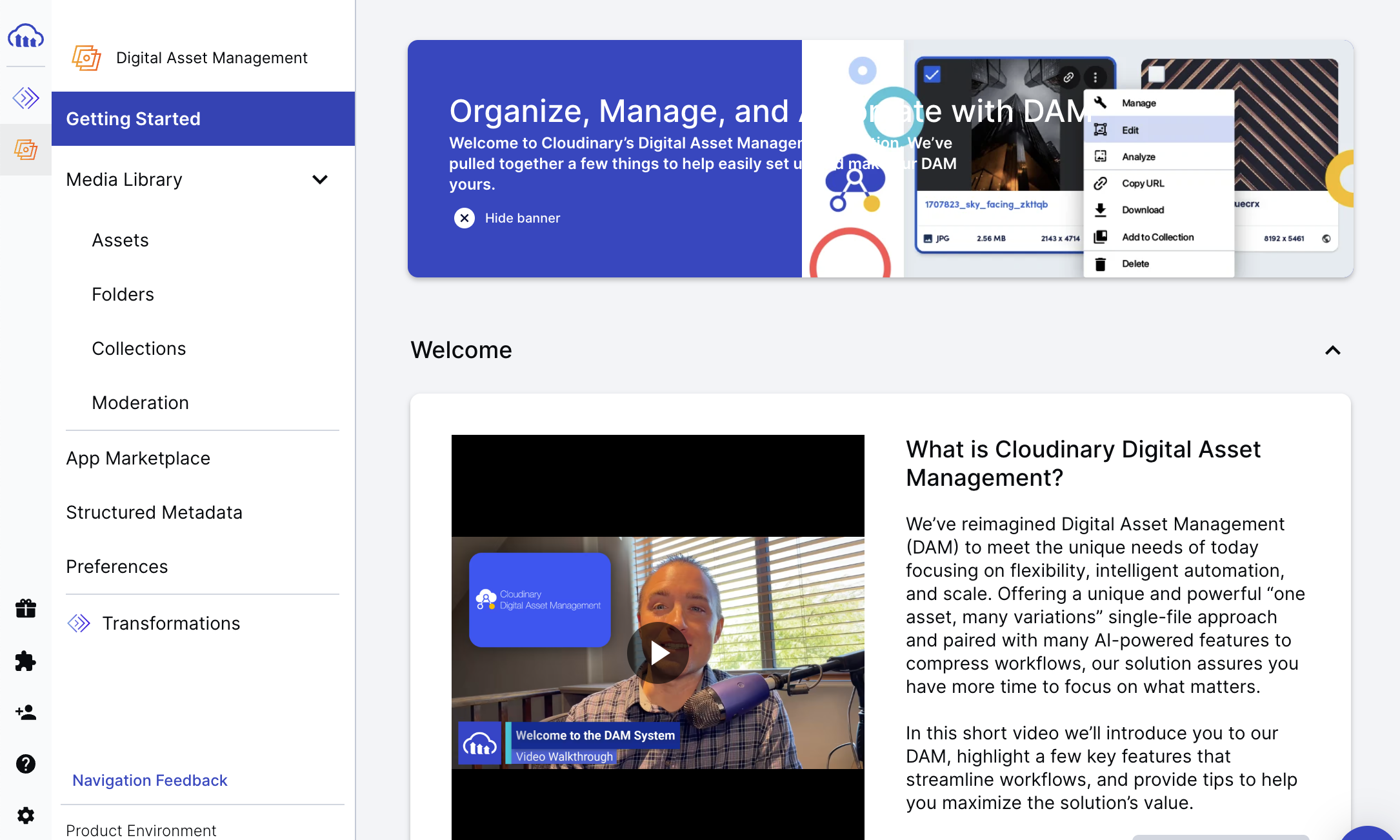Click the Navigation Feedback link
Image resolution: width=1400 pixels, height=840 pixels.
coord(150,780)
